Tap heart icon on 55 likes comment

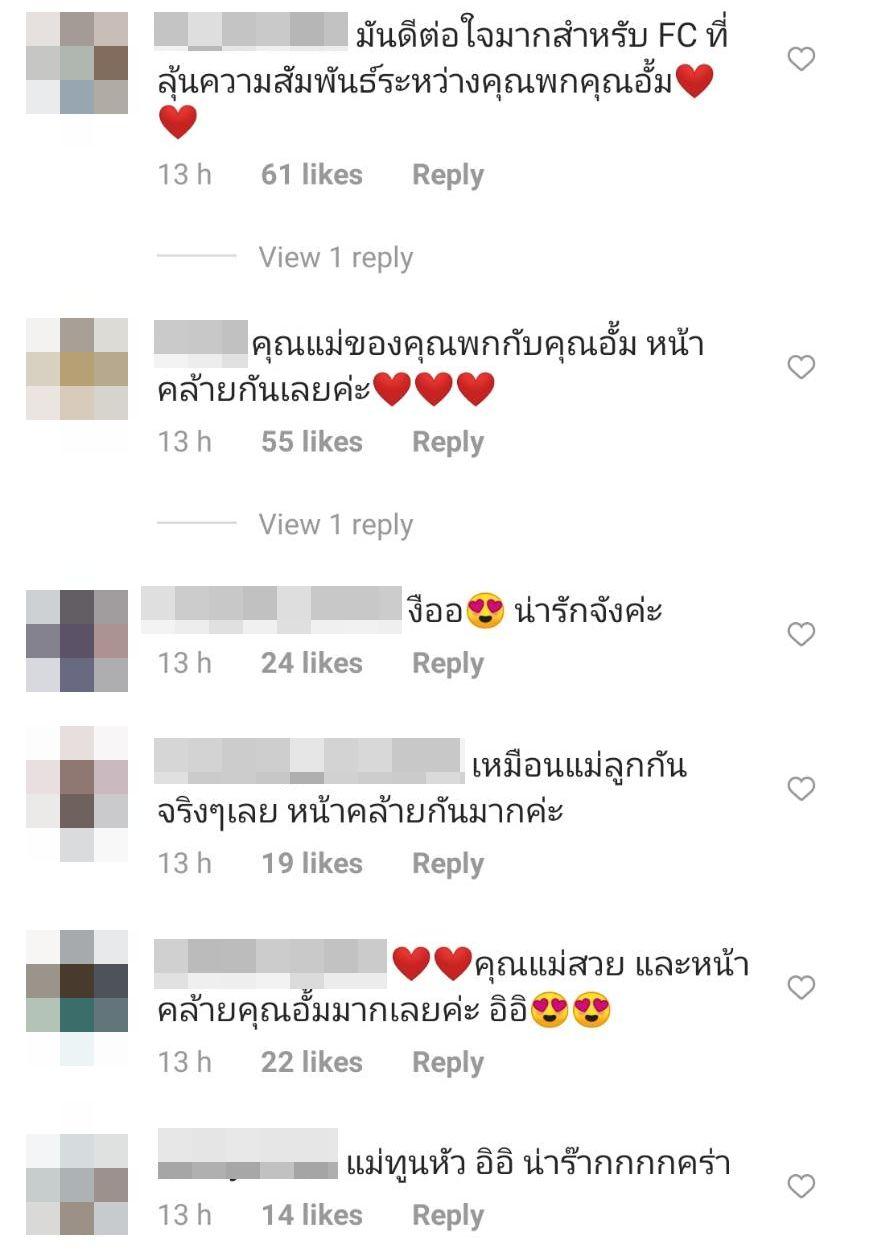click(x=801, y=368)
